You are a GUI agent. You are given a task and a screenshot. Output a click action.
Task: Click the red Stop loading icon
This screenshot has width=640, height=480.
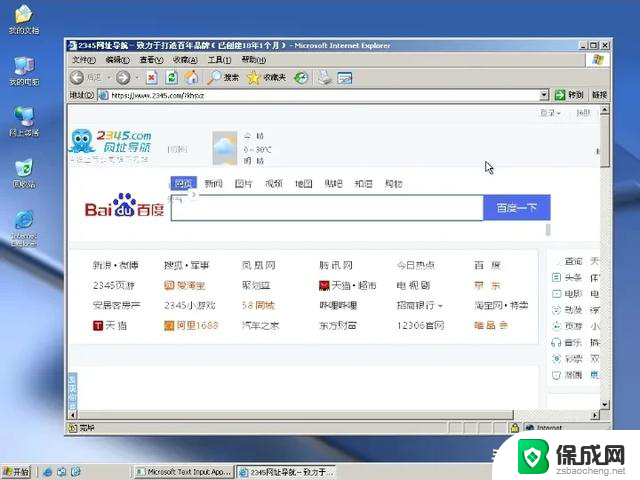tap(151, 77)
